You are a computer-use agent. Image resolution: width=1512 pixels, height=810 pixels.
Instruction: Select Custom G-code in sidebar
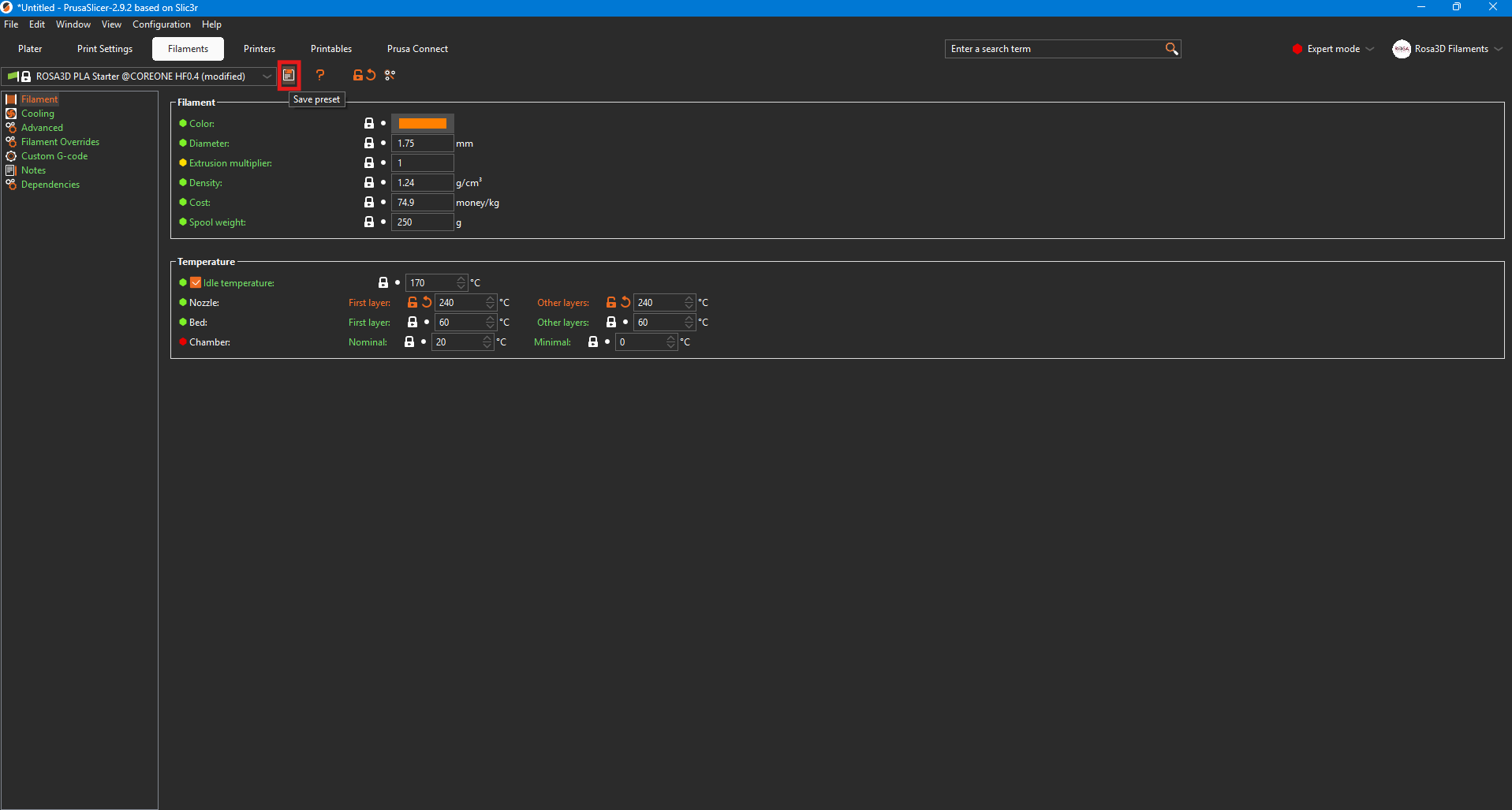54,156
